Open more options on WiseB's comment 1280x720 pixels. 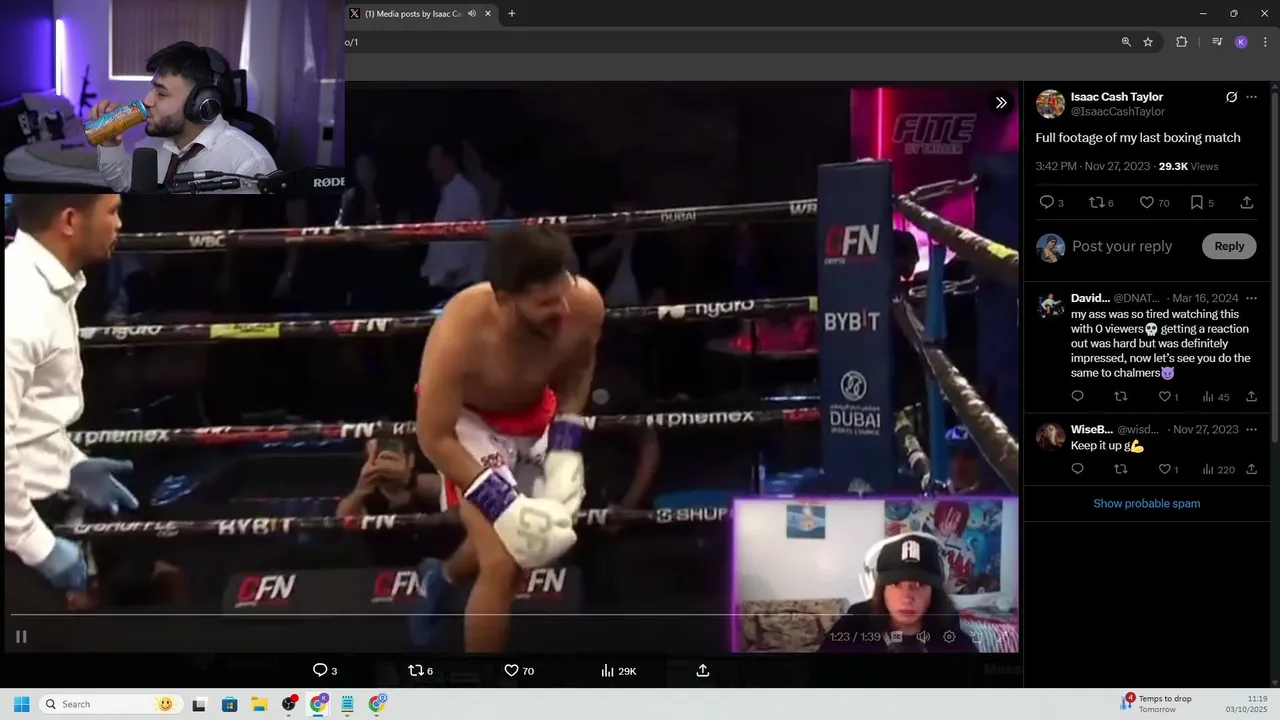[1251, 429]
